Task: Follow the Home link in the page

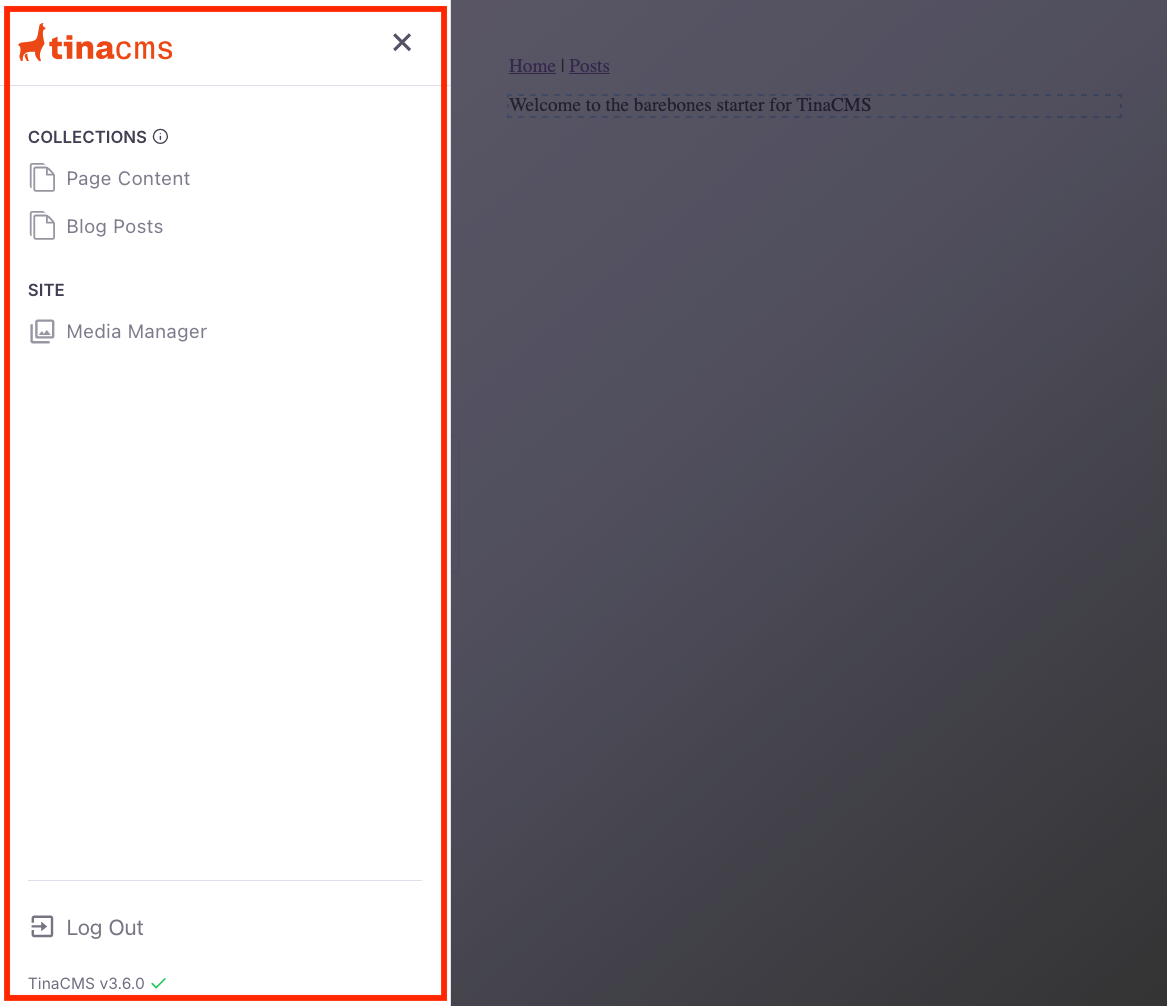Action: [x=532, y=66]
